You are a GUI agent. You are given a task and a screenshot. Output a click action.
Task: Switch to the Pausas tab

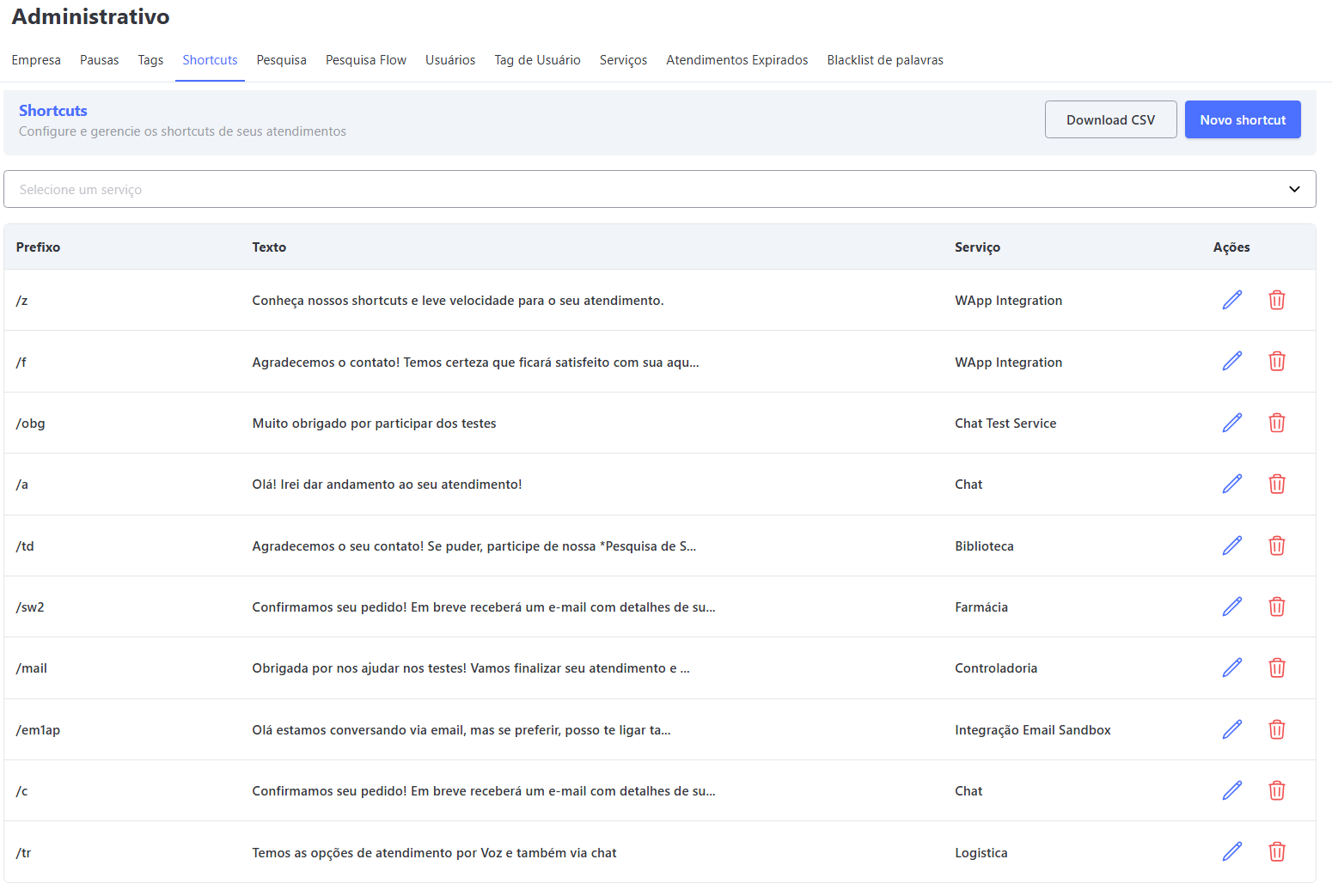click(100, 60)
